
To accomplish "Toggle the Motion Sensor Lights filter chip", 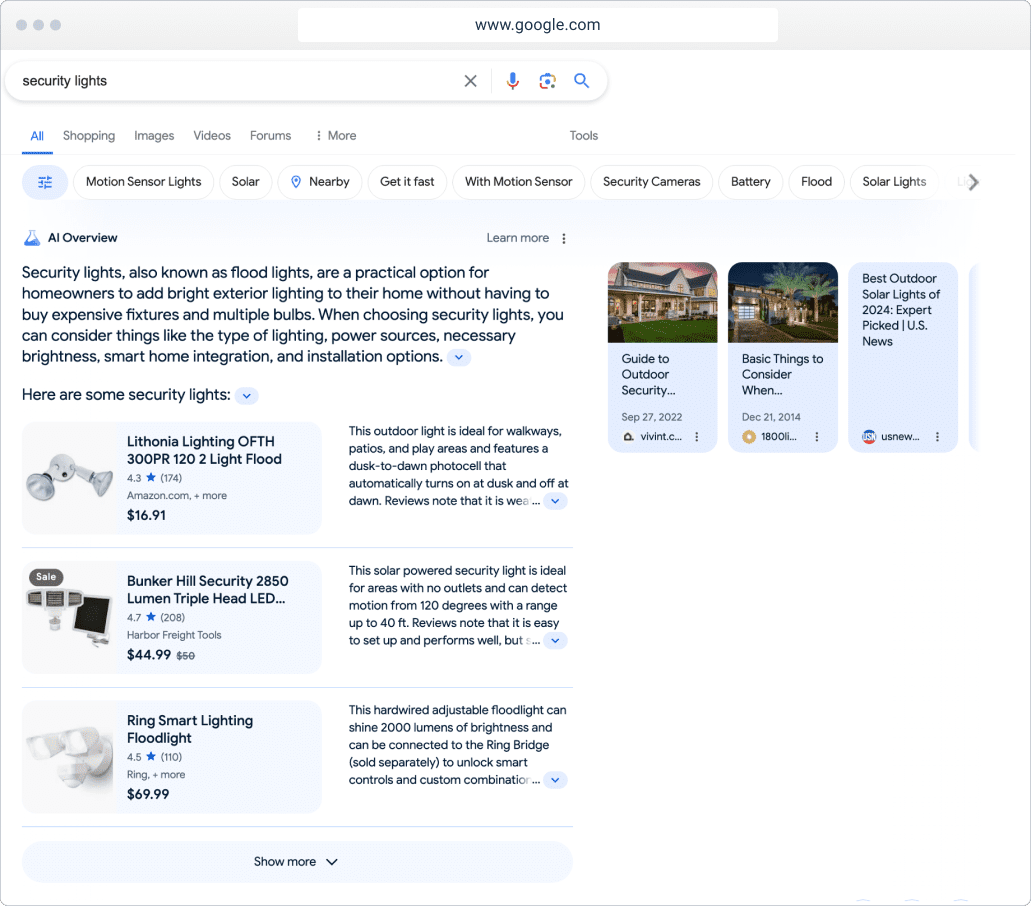I will 143,182.
